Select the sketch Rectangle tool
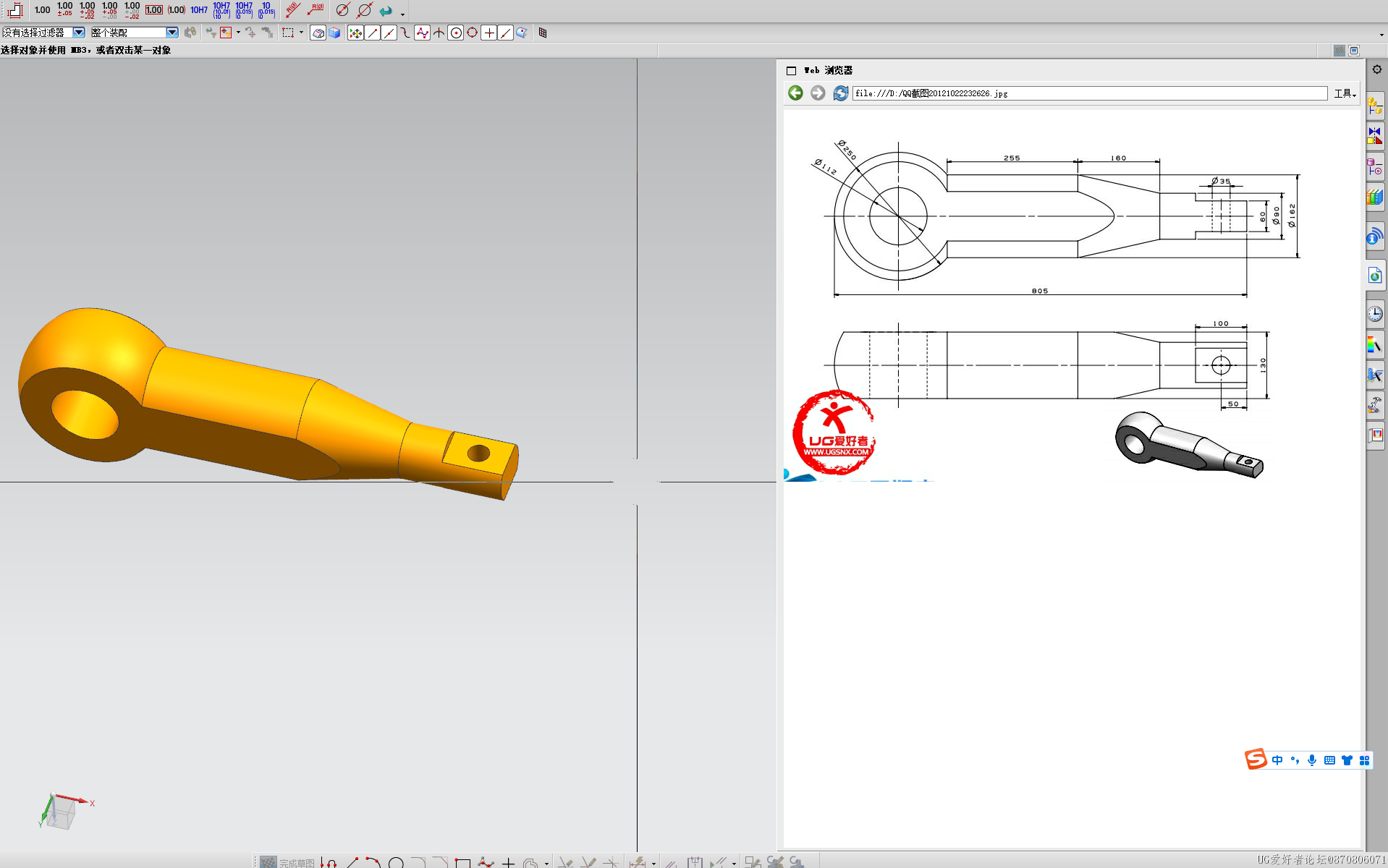This screenshot has height=868, width=1388. [x=463, y=862]
